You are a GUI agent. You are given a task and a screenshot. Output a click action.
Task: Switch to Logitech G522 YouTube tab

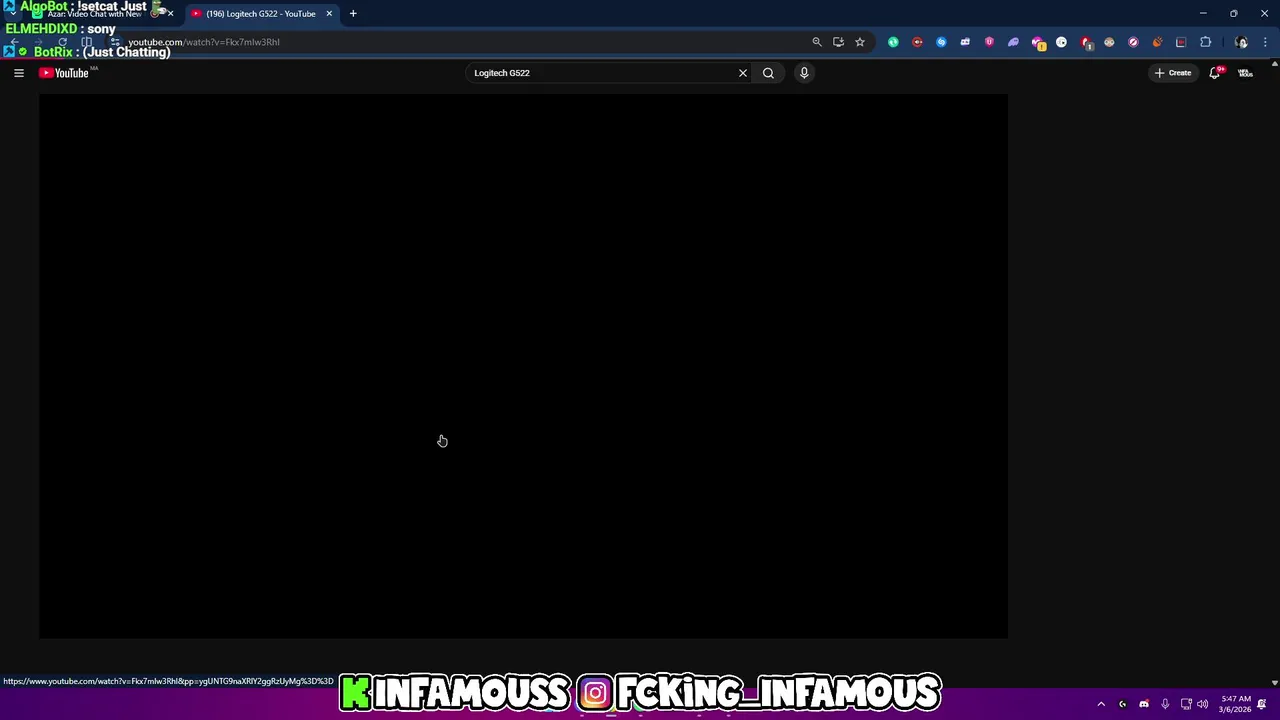tap(260, 14)
